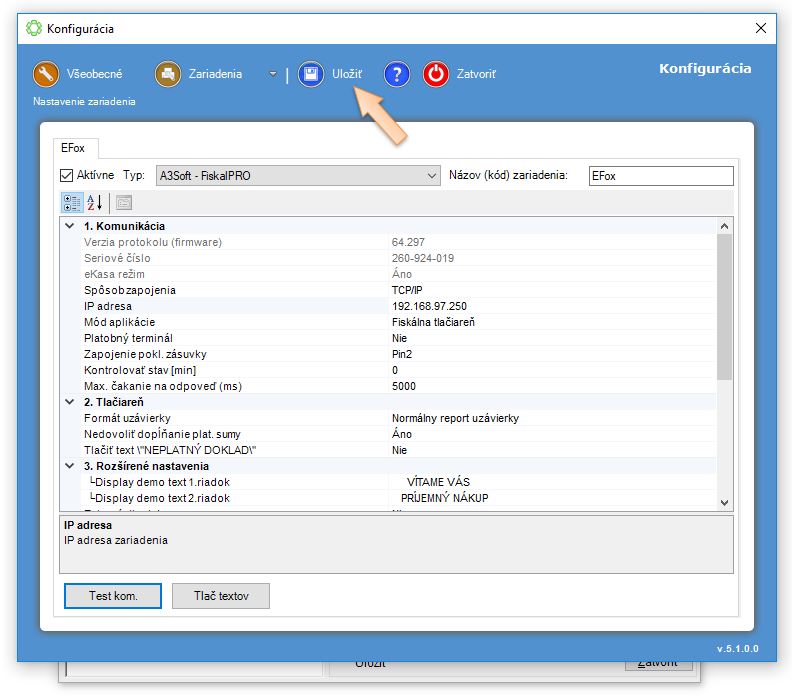Viewport: 792px width, 700px height.
Task: Select the IP adresa value 192.168.97.250
Action: point(430,306)
